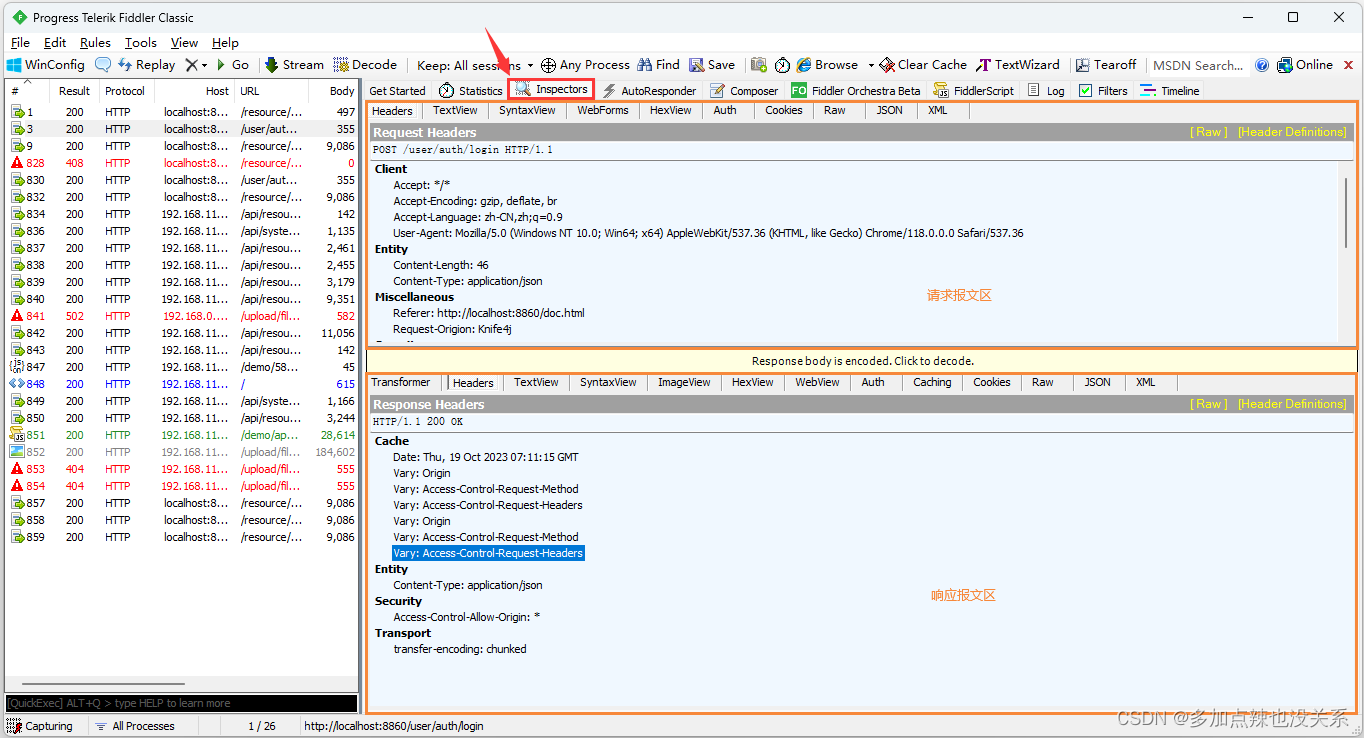Open the View menu
Image resolution: width=1364 pixels, height=738 pixels.
click(x=184, y=43)
